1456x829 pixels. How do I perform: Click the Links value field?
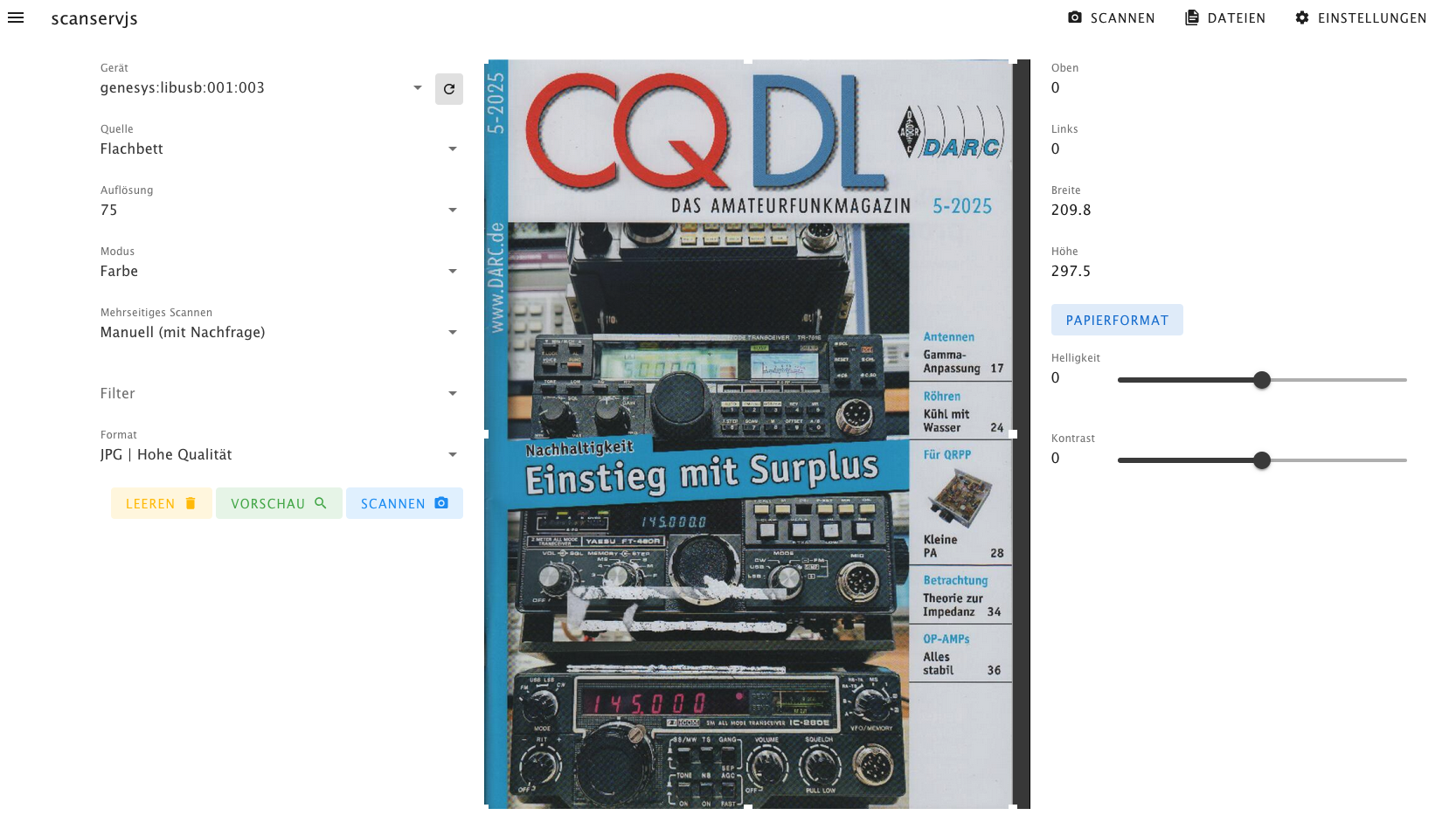(1229, 149)
